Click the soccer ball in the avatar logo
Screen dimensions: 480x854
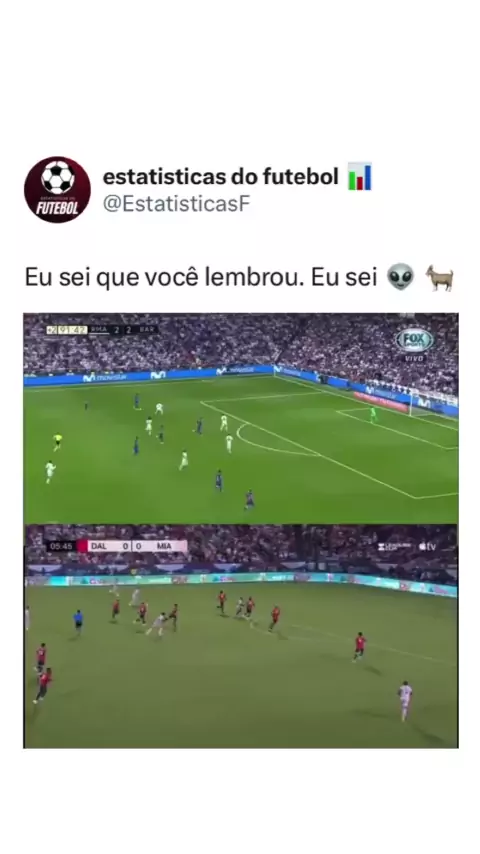(58, 178)
